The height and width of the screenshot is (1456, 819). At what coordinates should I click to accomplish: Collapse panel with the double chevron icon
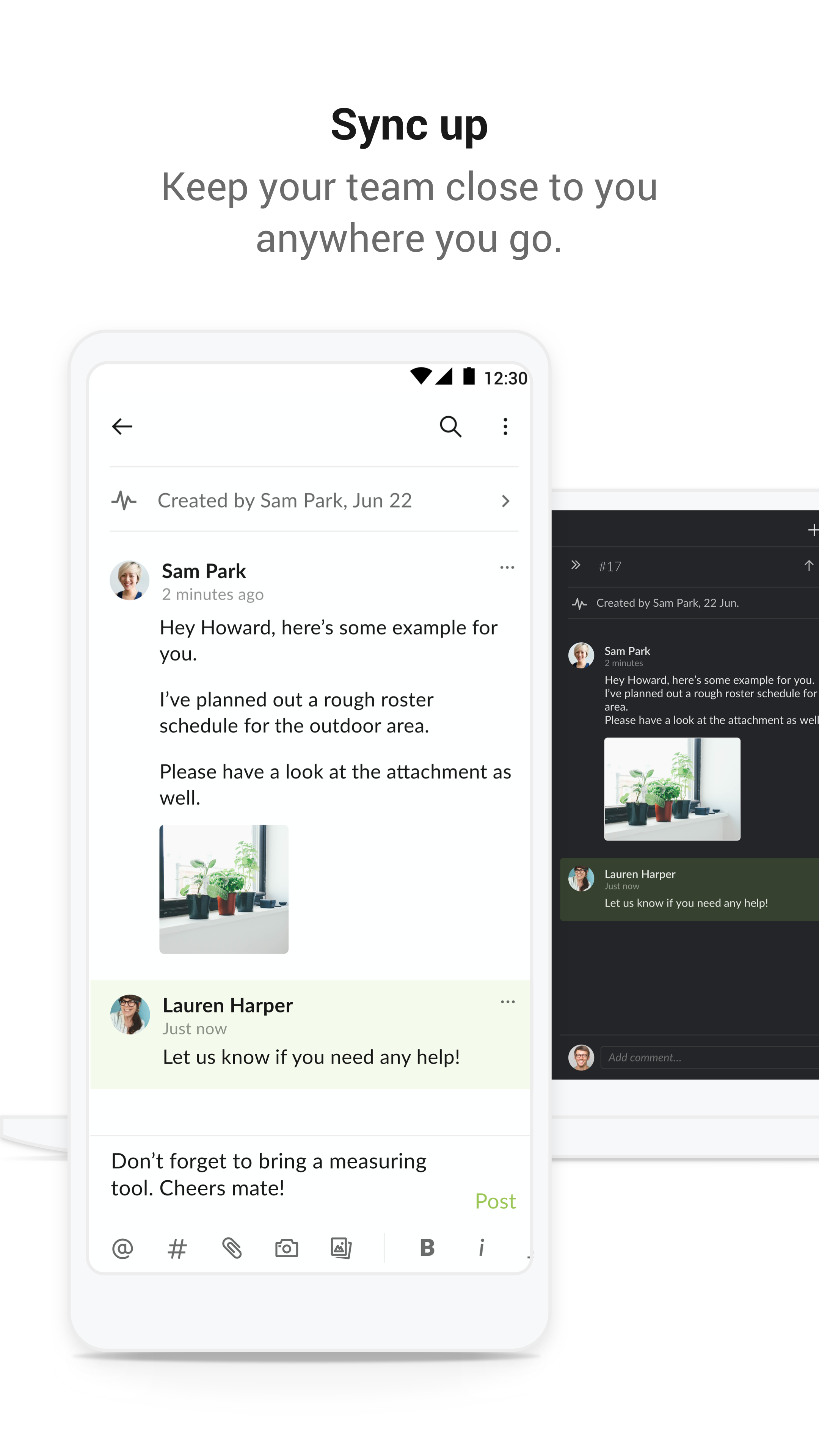pos(576,565)
